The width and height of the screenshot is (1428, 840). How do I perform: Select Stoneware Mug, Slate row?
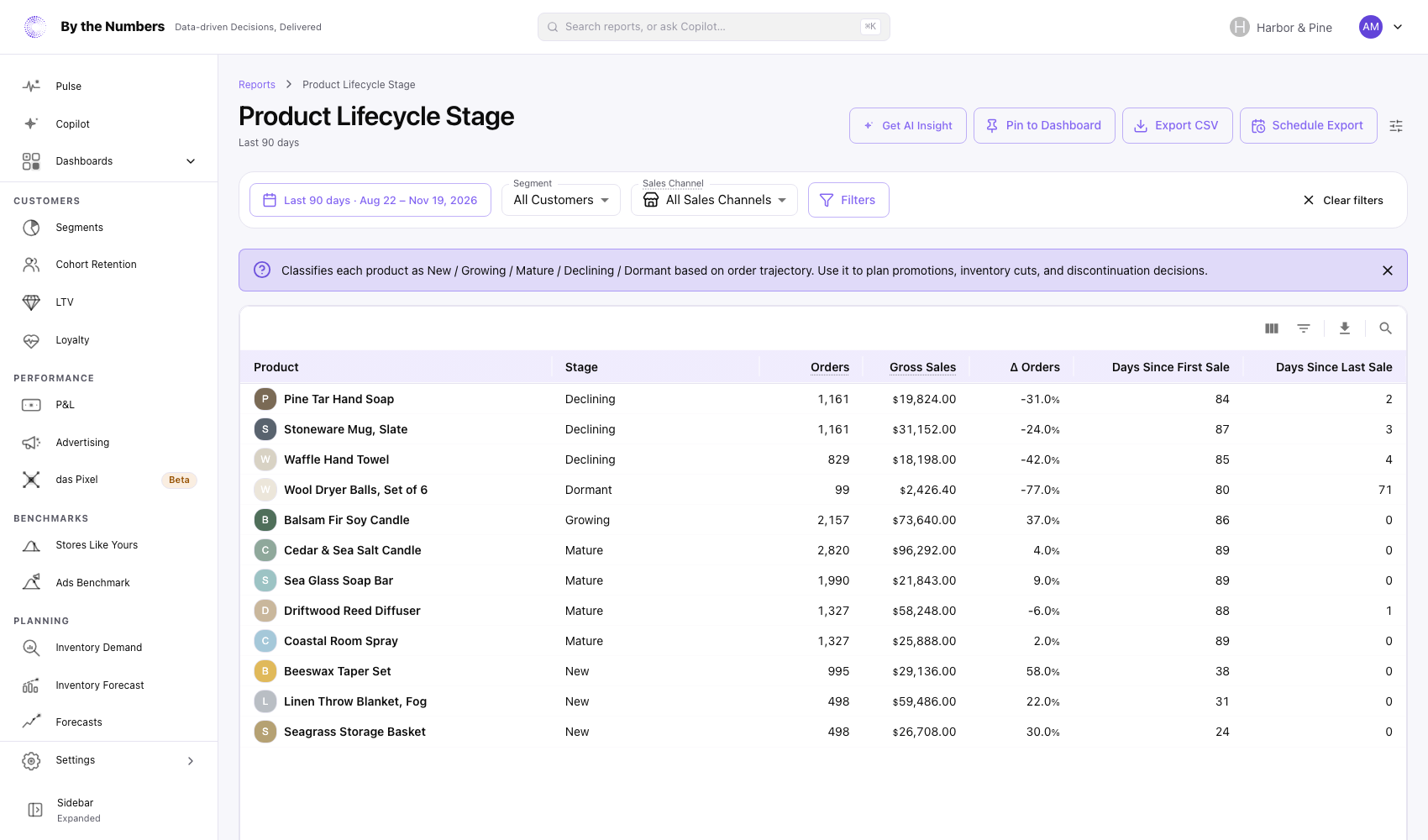(823, 429)
